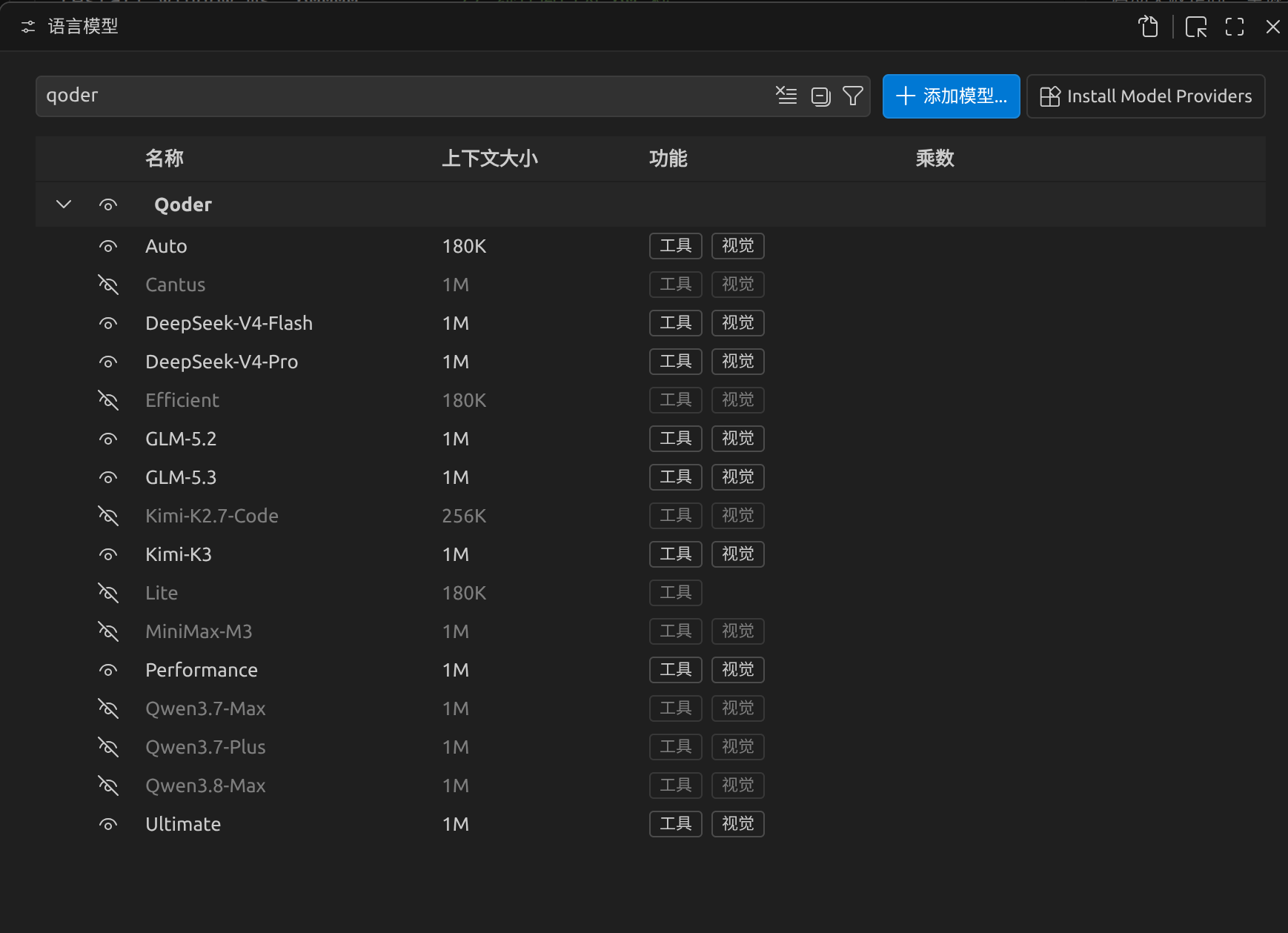
Task: Show the Qwen3.7-Plus model
Action: [x=108, y=748]
